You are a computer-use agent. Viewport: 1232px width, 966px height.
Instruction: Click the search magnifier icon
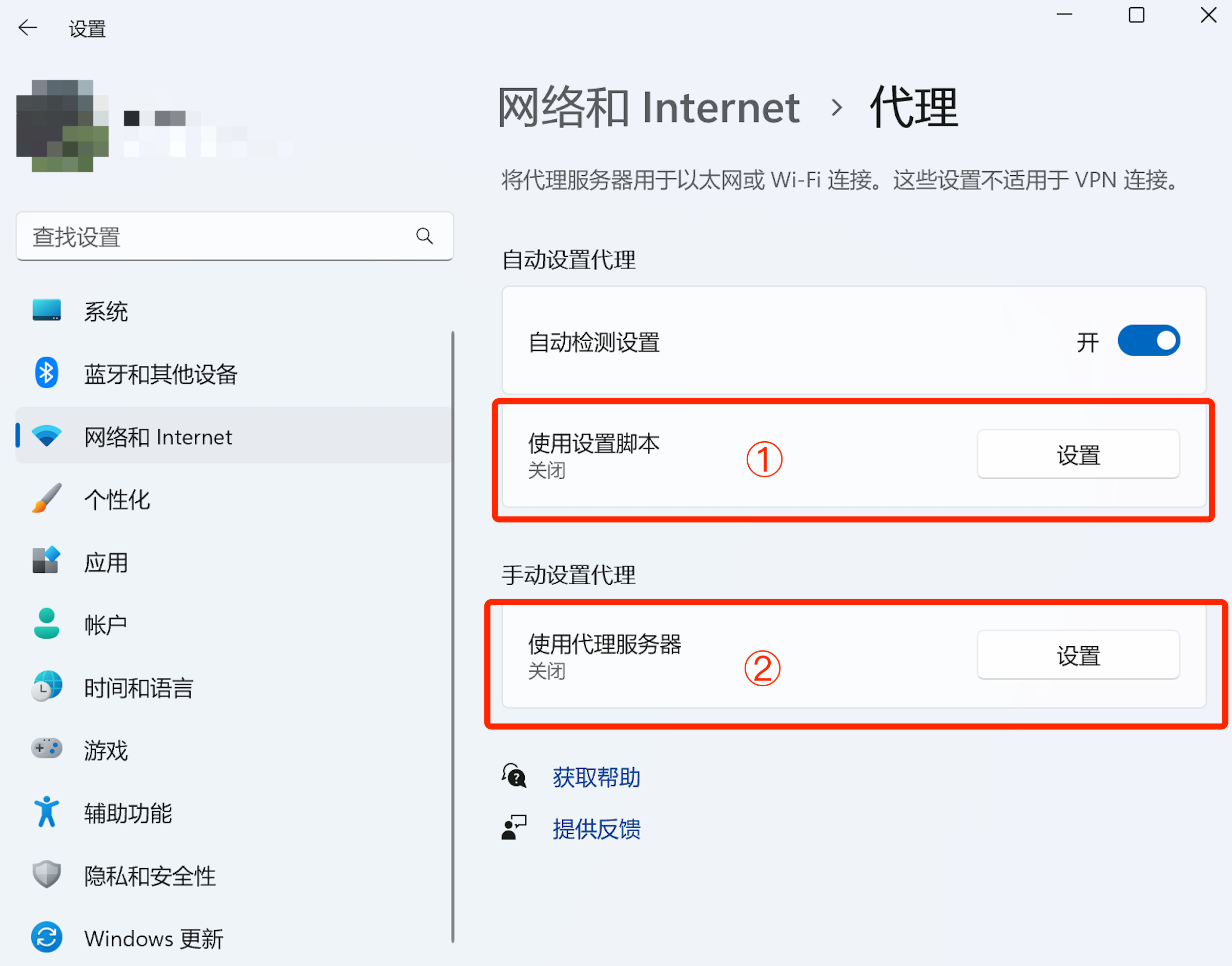tap(424, 236)
